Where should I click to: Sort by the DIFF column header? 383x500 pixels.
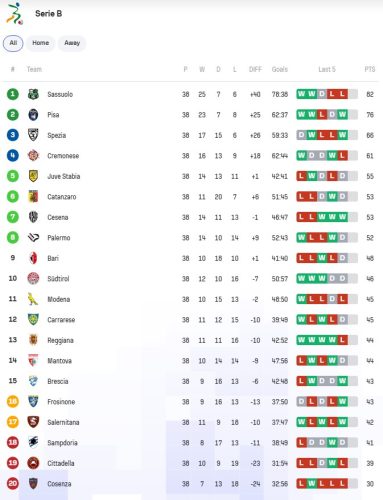(255, 69)
